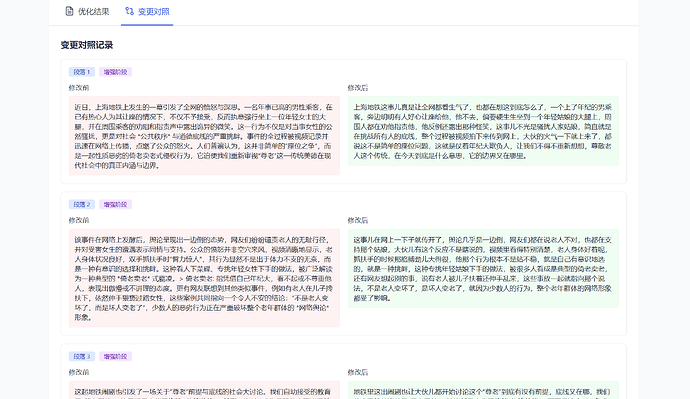Click the 增强阶段 tag in paragraph 1 card
This screenshot has width=690, height=399.
(115, 72)
